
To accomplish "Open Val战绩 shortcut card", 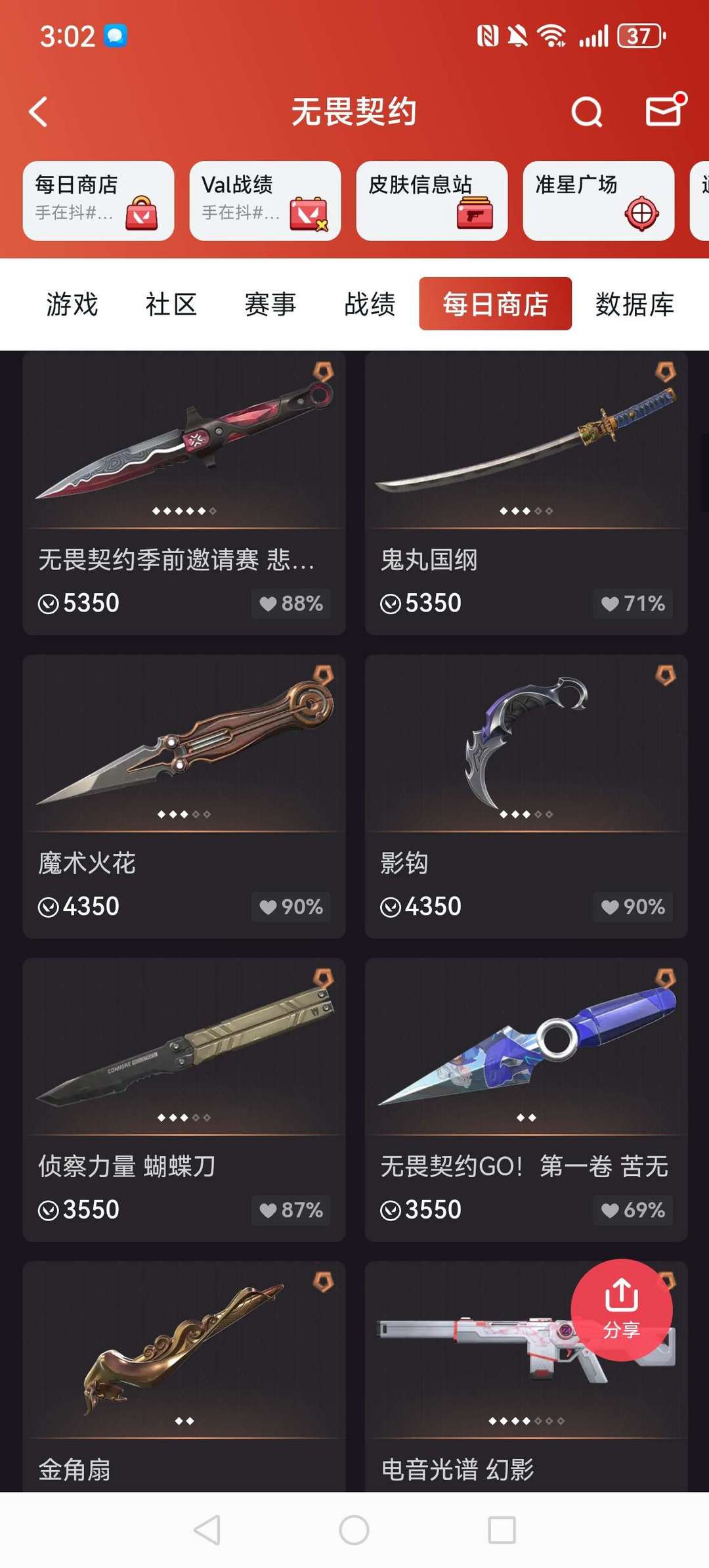I will pyautogui.click(x=265, y=201).
